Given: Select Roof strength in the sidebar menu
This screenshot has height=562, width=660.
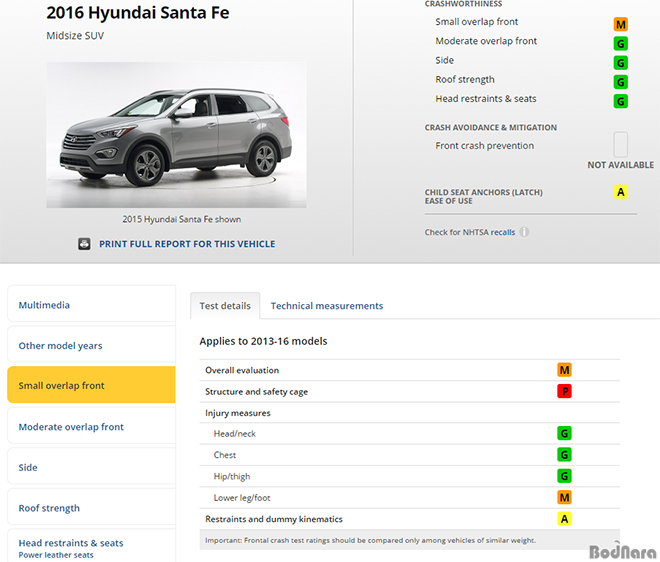Looking at the screenshot, I should click(91, 507).
